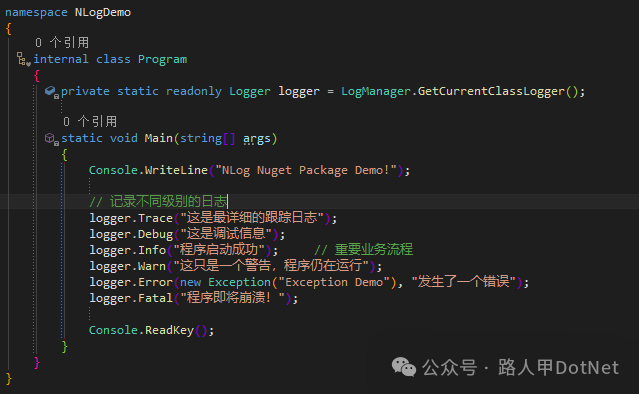Image resolution: width=639 pixels, height=394 pixels.
Task: Click 'Warn' in logger.Warn line
Action: tap(152, 266)
